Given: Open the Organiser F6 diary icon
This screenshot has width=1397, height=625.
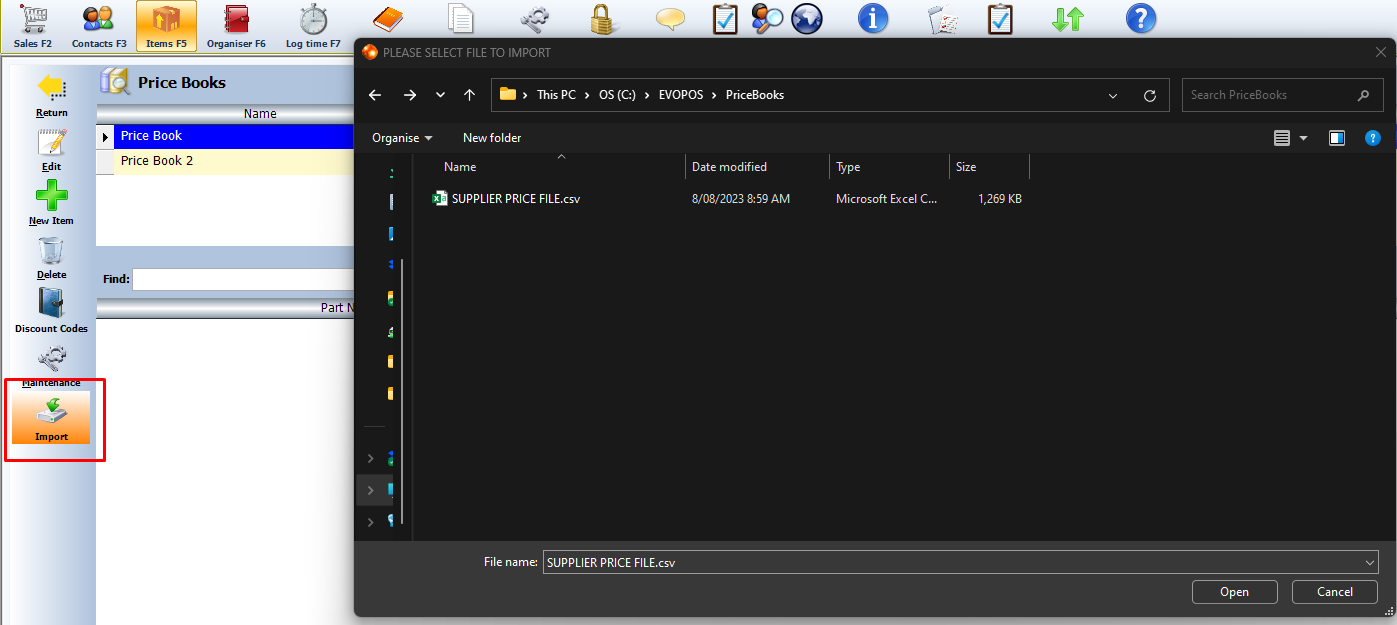Looking at the screenshot, I should pyautogui.click(x=236, y=26).
